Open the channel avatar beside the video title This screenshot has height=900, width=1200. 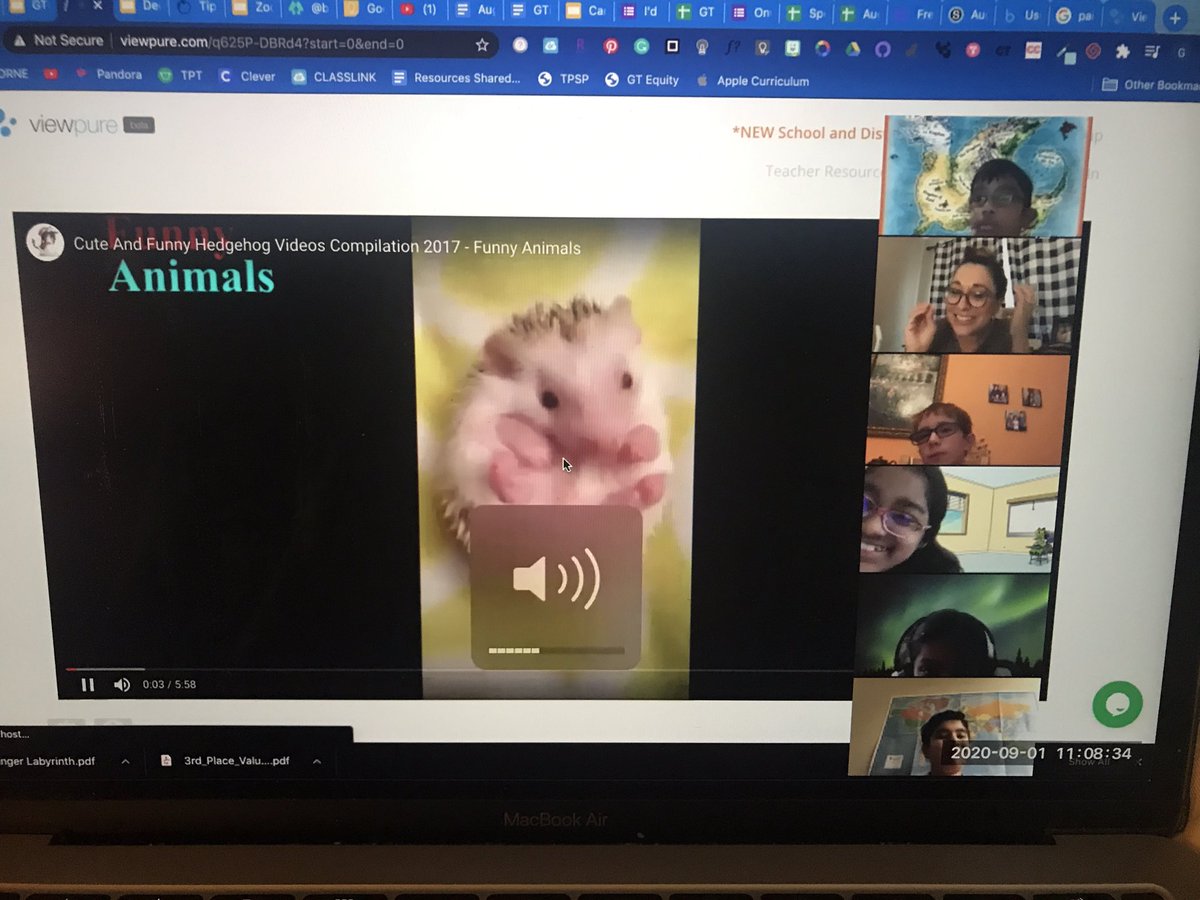point(45,243)
